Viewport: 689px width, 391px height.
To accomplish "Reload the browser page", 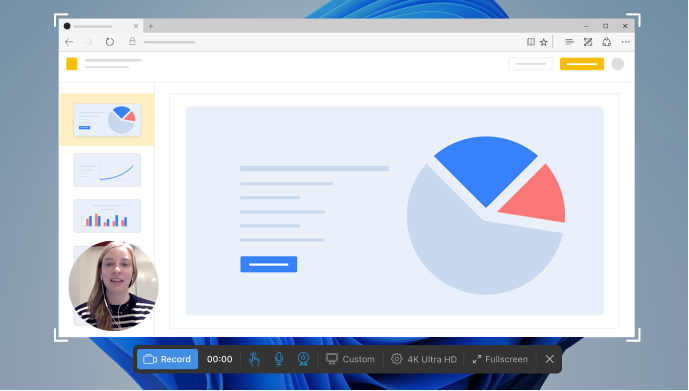I will [110, 42].
